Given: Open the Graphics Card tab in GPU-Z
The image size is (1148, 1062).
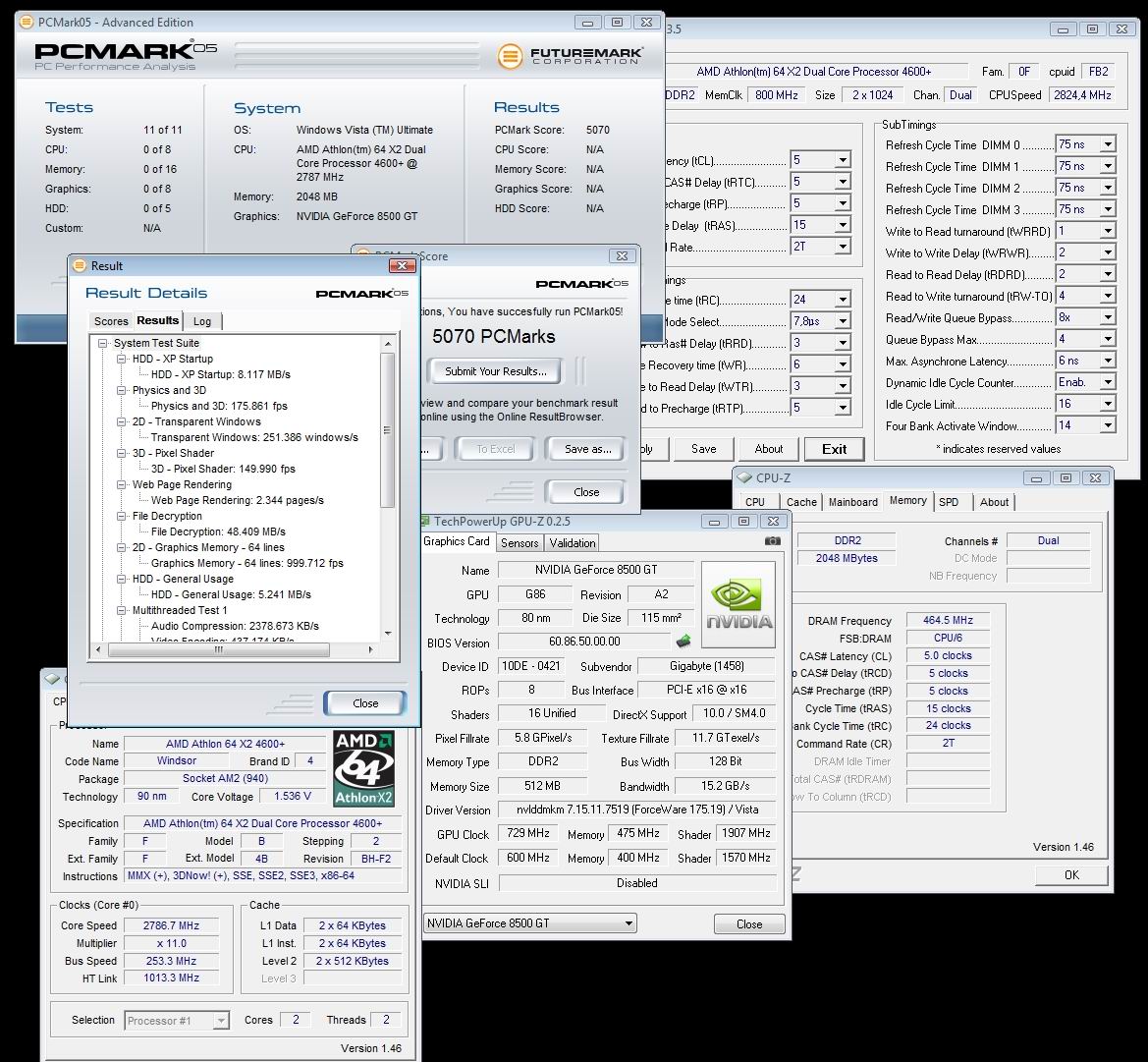Looking at the screenshot, I should 456,541.
